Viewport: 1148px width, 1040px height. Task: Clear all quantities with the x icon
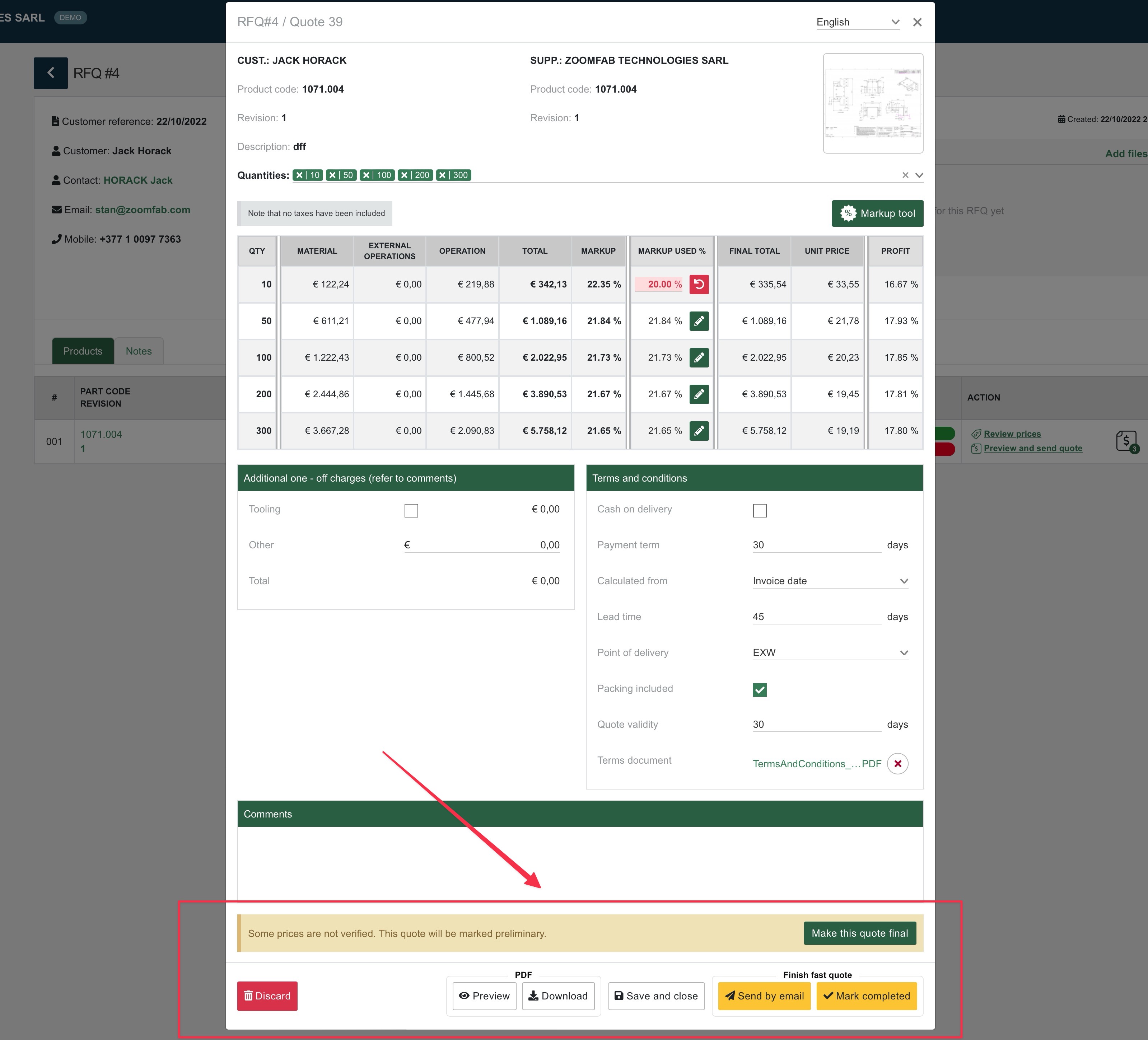[905, 175]
